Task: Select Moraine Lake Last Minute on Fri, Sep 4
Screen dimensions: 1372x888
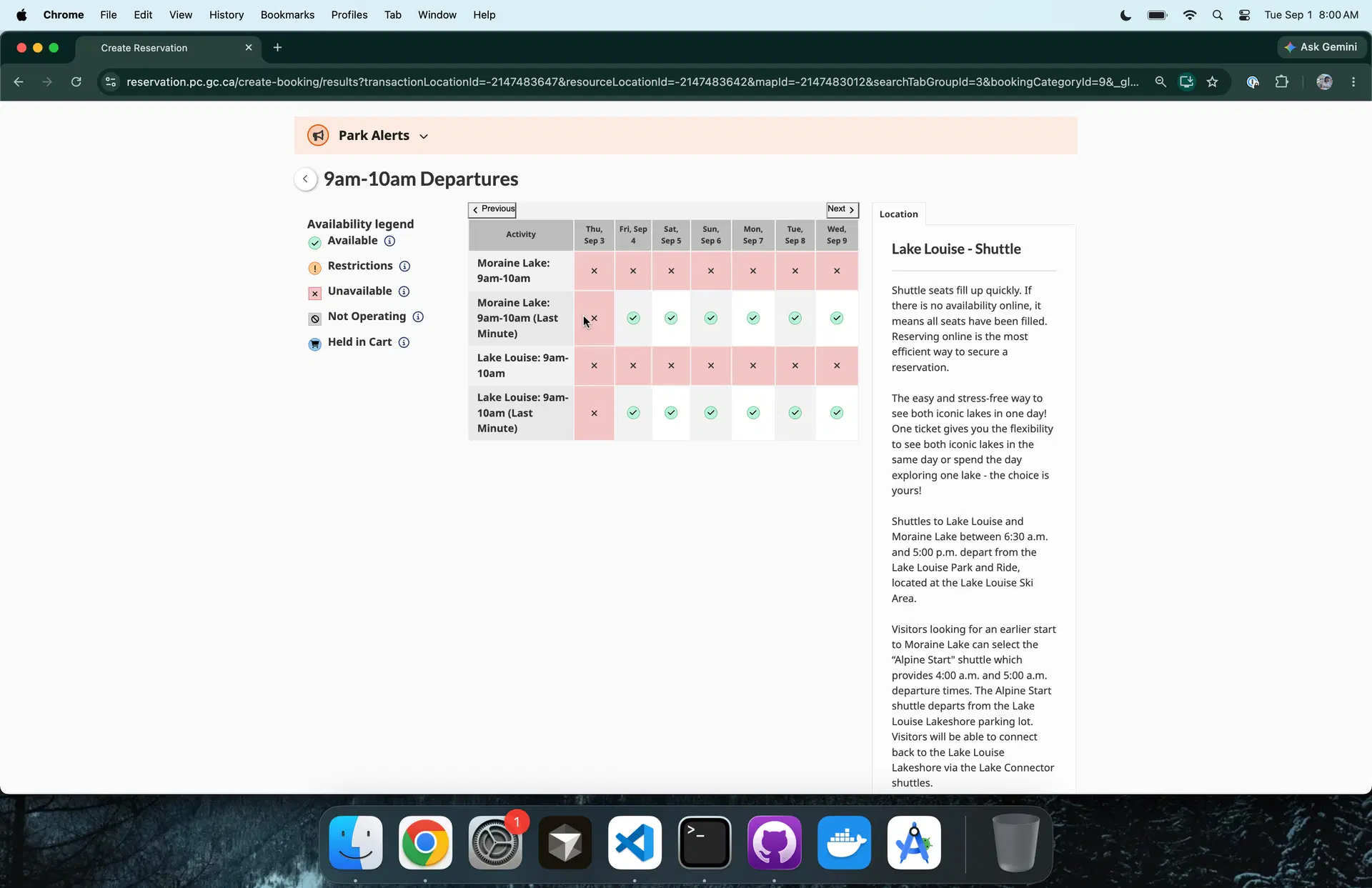Action: coord(633,318)
